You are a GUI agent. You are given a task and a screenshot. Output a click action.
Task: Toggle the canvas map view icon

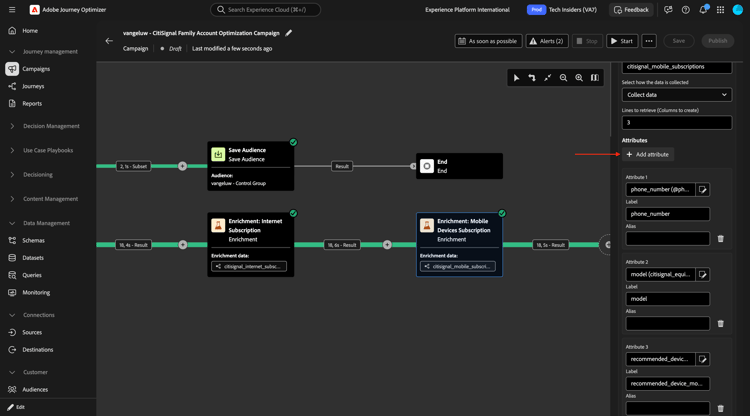pos(595,78)
